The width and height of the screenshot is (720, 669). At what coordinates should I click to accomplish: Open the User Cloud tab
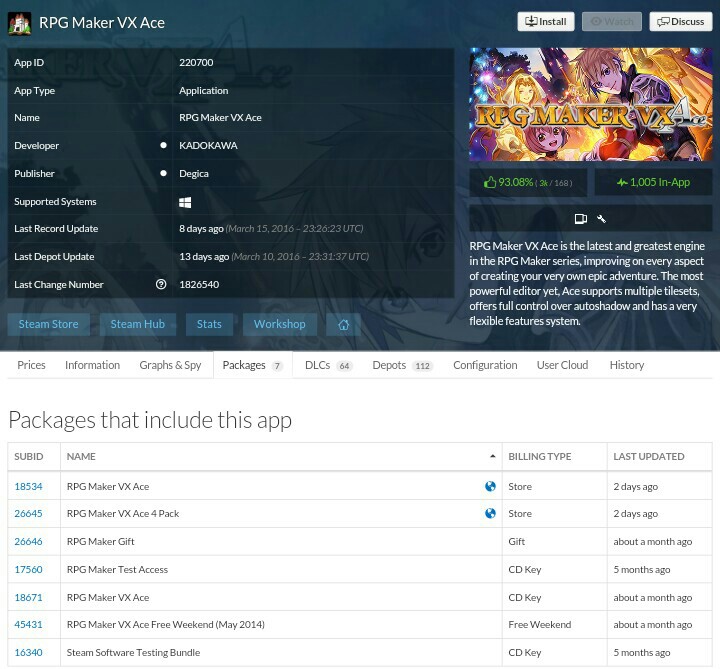562,365
